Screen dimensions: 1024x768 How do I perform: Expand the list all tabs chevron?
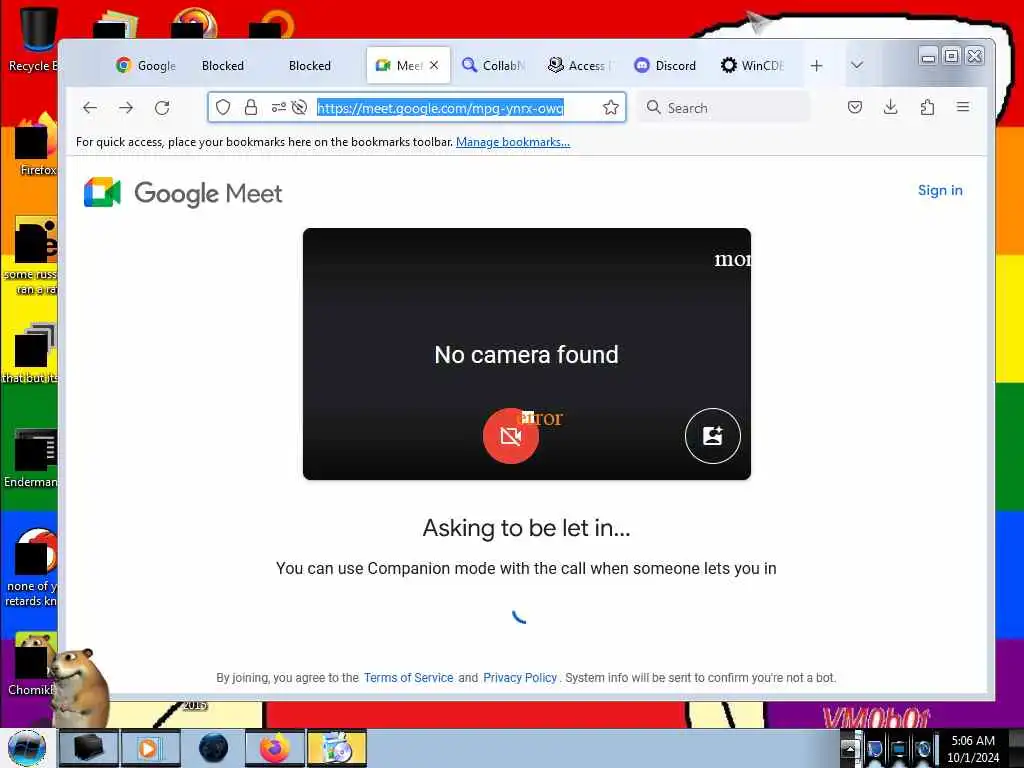coord(857,65)
